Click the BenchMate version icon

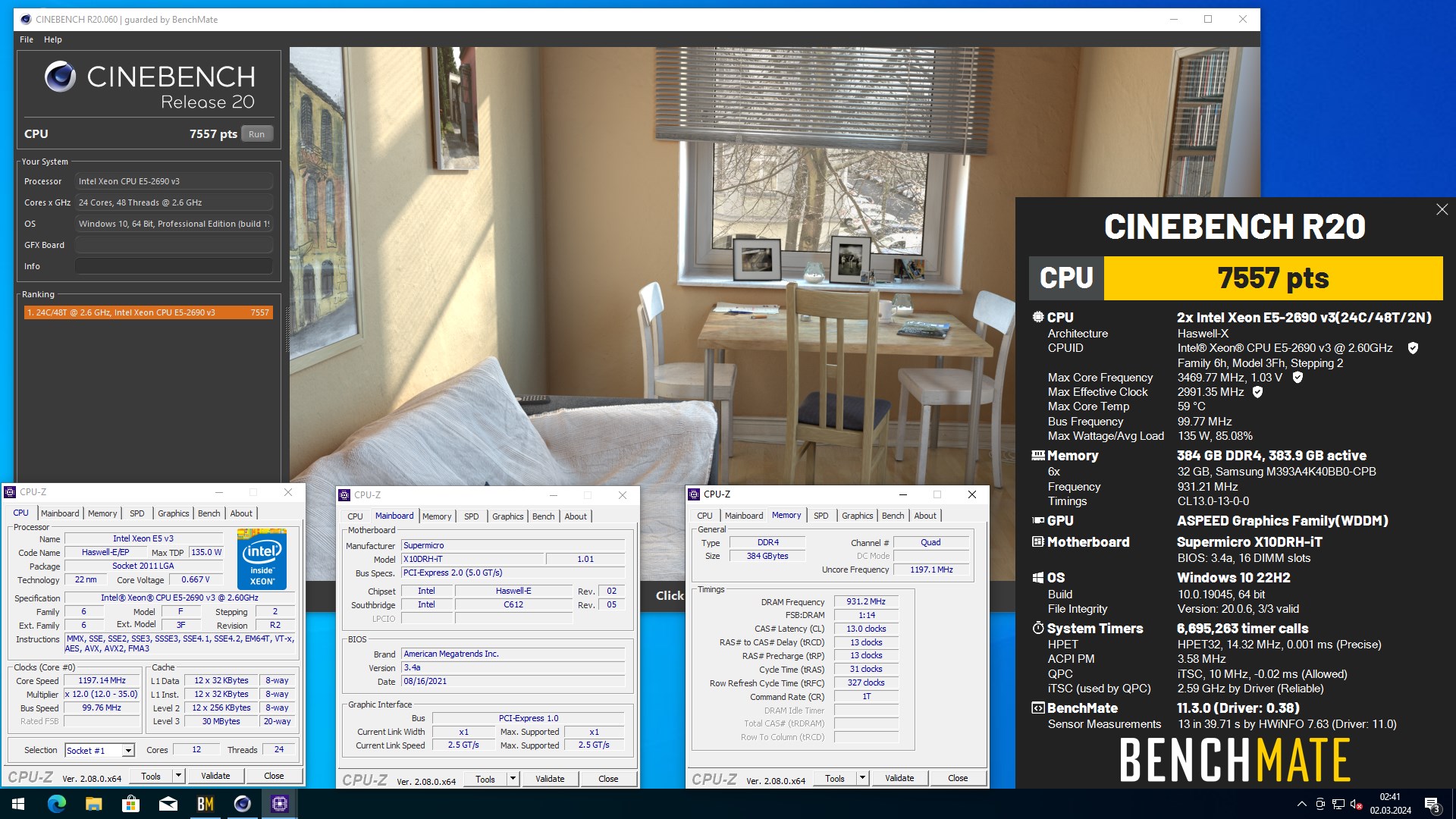(x=1037, y=708)
